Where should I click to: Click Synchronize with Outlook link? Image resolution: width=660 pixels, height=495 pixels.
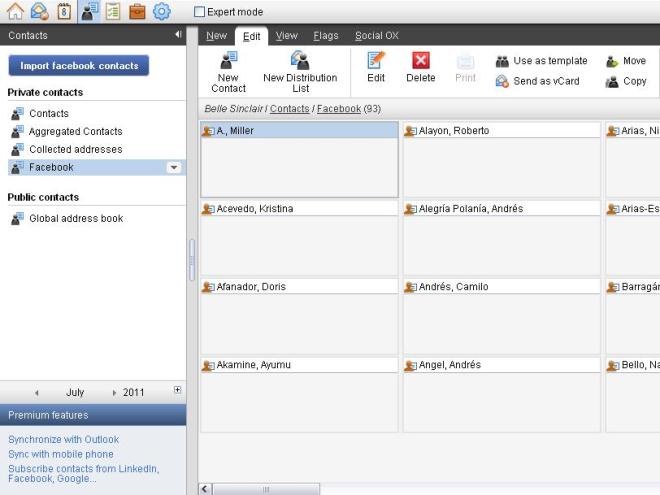point(63,440)
